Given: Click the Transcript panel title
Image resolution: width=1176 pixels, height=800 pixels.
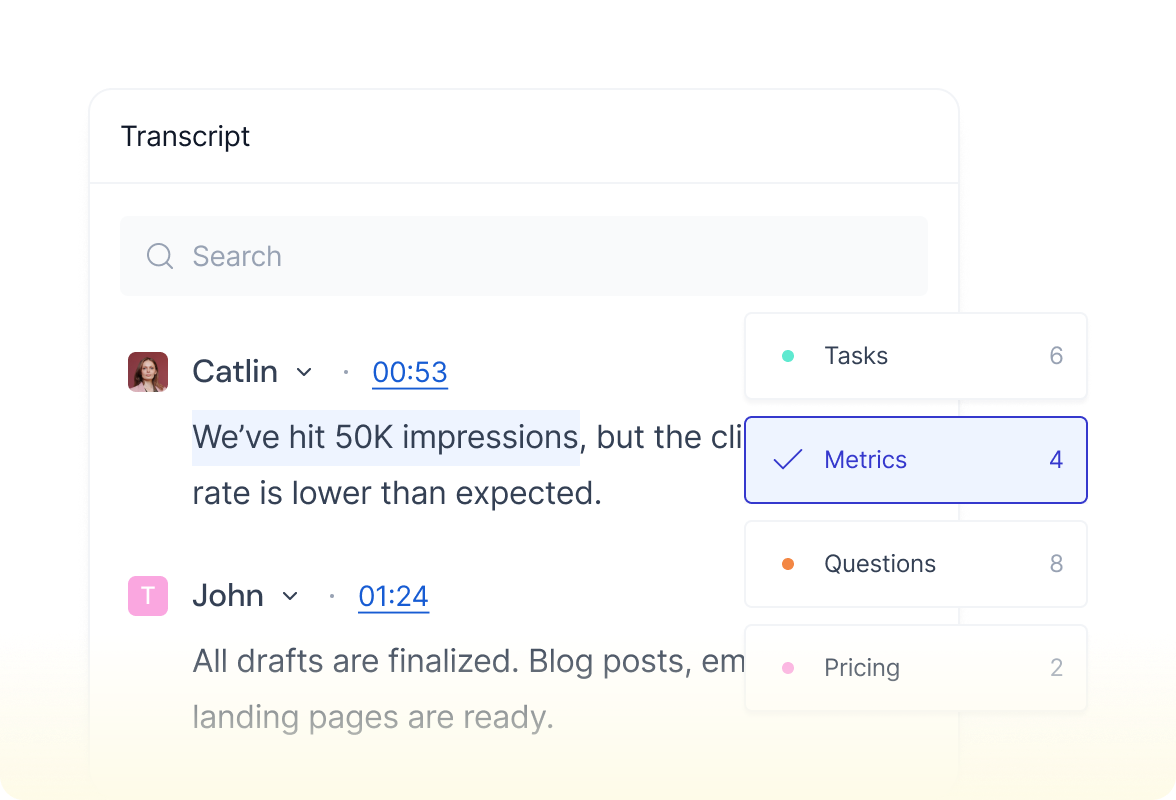Looking at the screenshot, I should pos(185,136).
